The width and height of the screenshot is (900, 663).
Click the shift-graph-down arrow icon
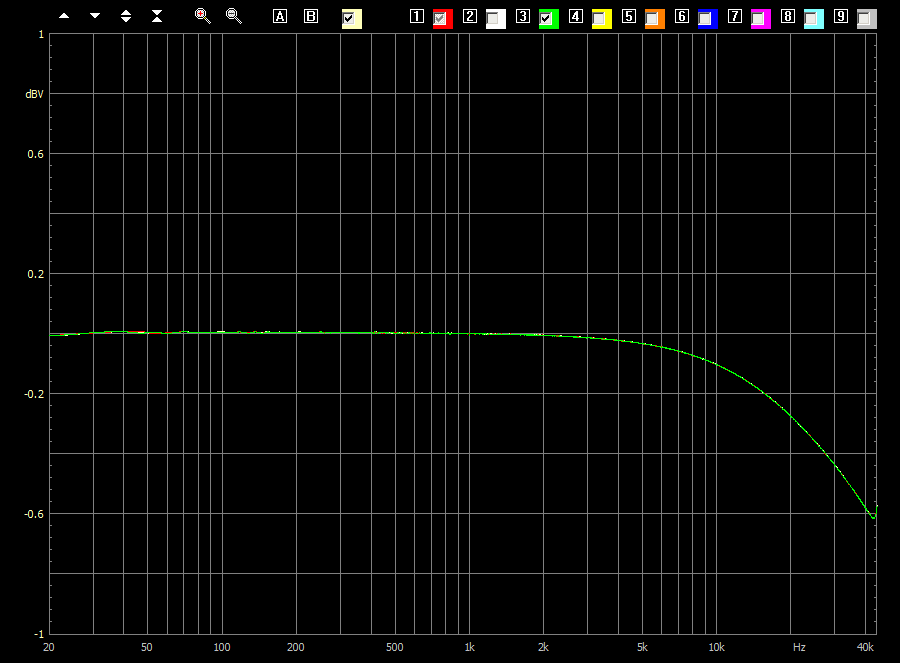coord(95,16)
